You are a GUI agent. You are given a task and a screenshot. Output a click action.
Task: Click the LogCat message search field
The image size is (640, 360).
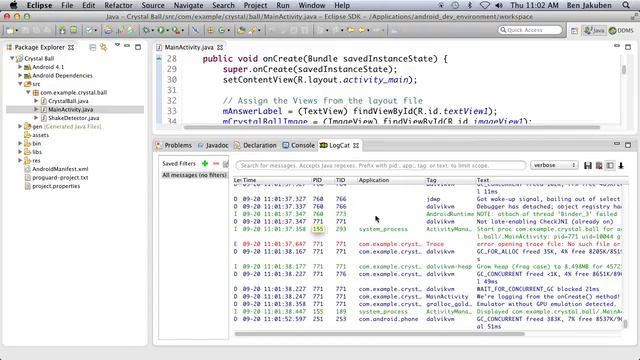click(x=380, y=165)
